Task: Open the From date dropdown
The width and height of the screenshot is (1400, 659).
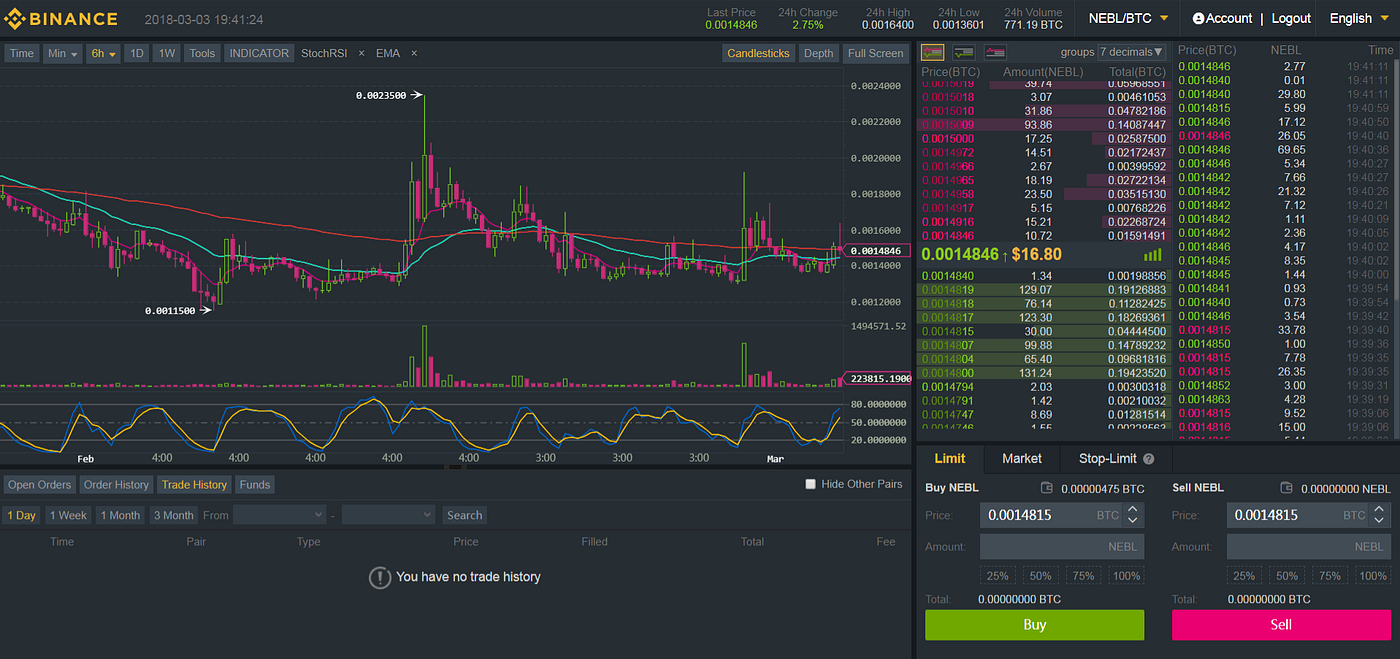Action: click(x=279, y=515)
